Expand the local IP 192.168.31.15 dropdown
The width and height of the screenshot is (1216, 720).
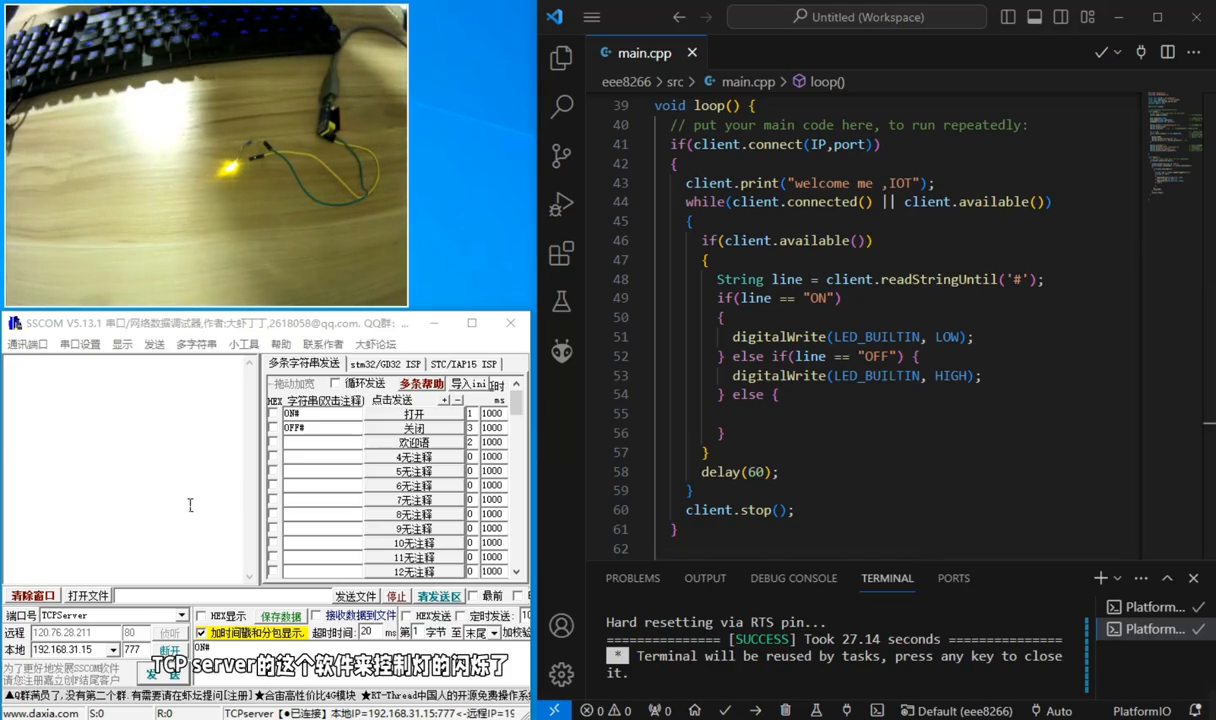tap(113, 650)
